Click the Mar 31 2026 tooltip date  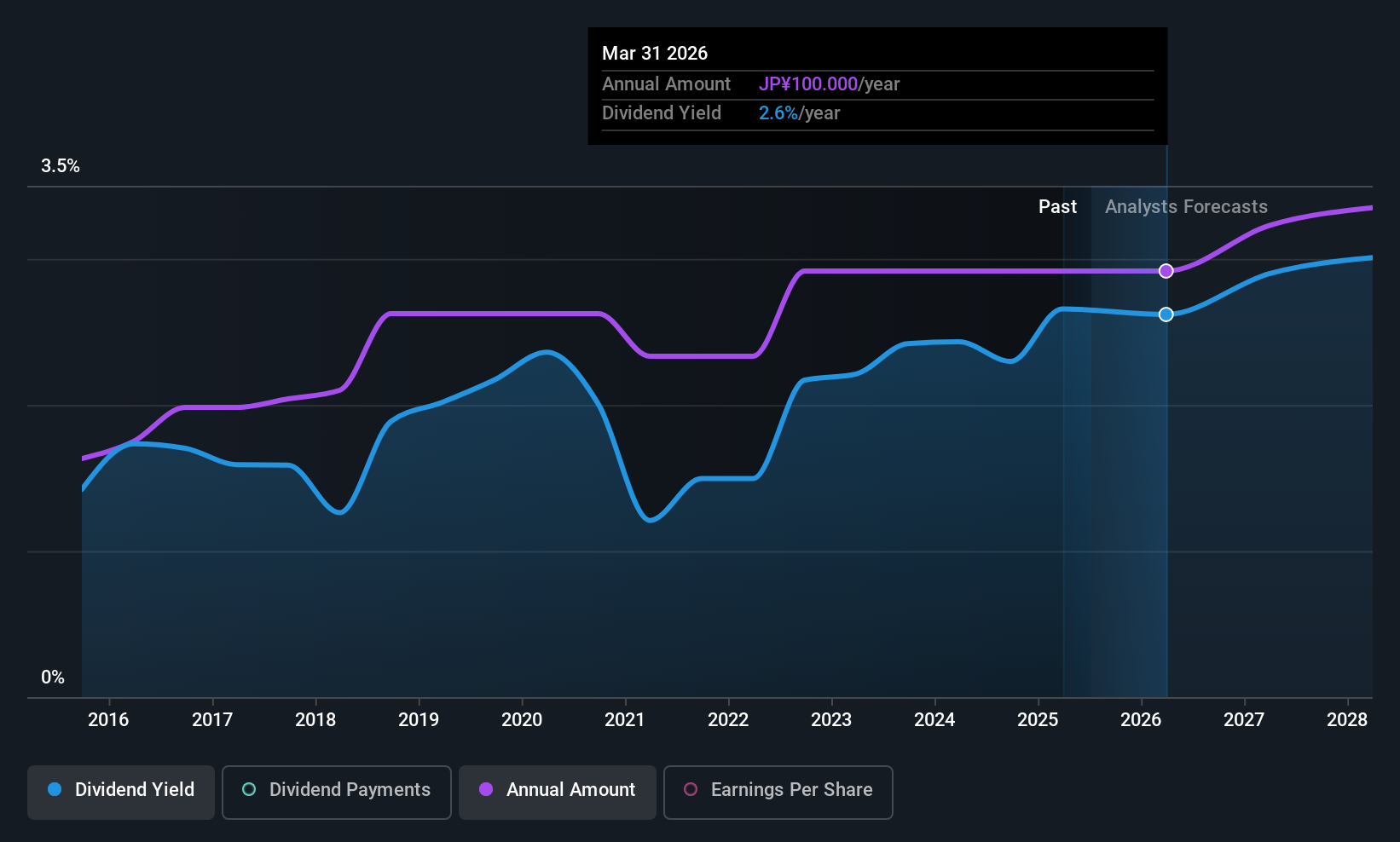tap(655, 53)
